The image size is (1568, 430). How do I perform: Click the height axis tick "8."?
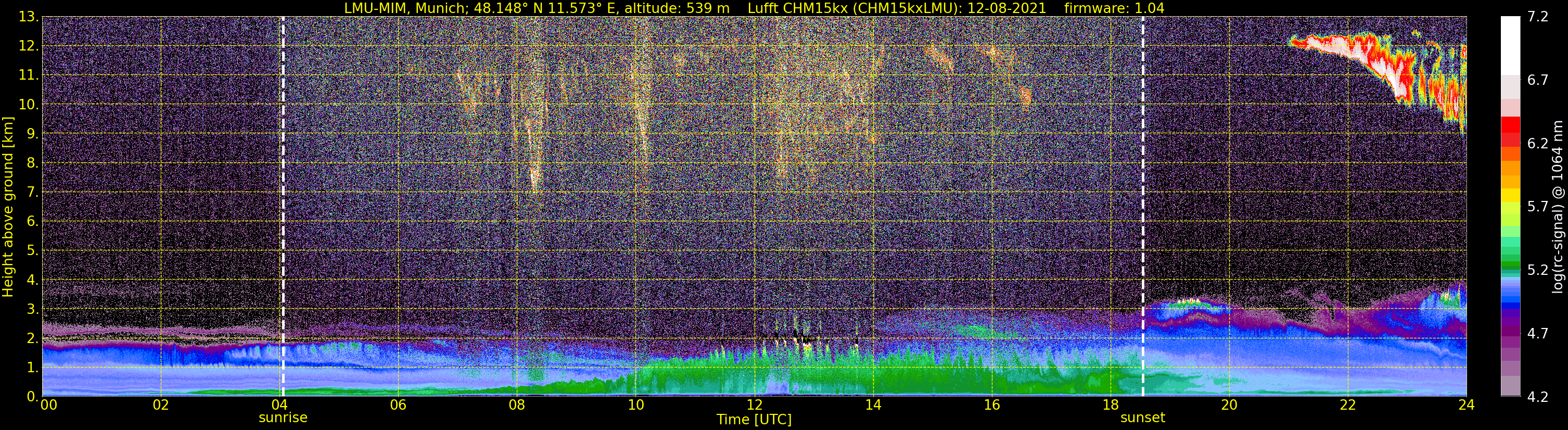[32, 162]
